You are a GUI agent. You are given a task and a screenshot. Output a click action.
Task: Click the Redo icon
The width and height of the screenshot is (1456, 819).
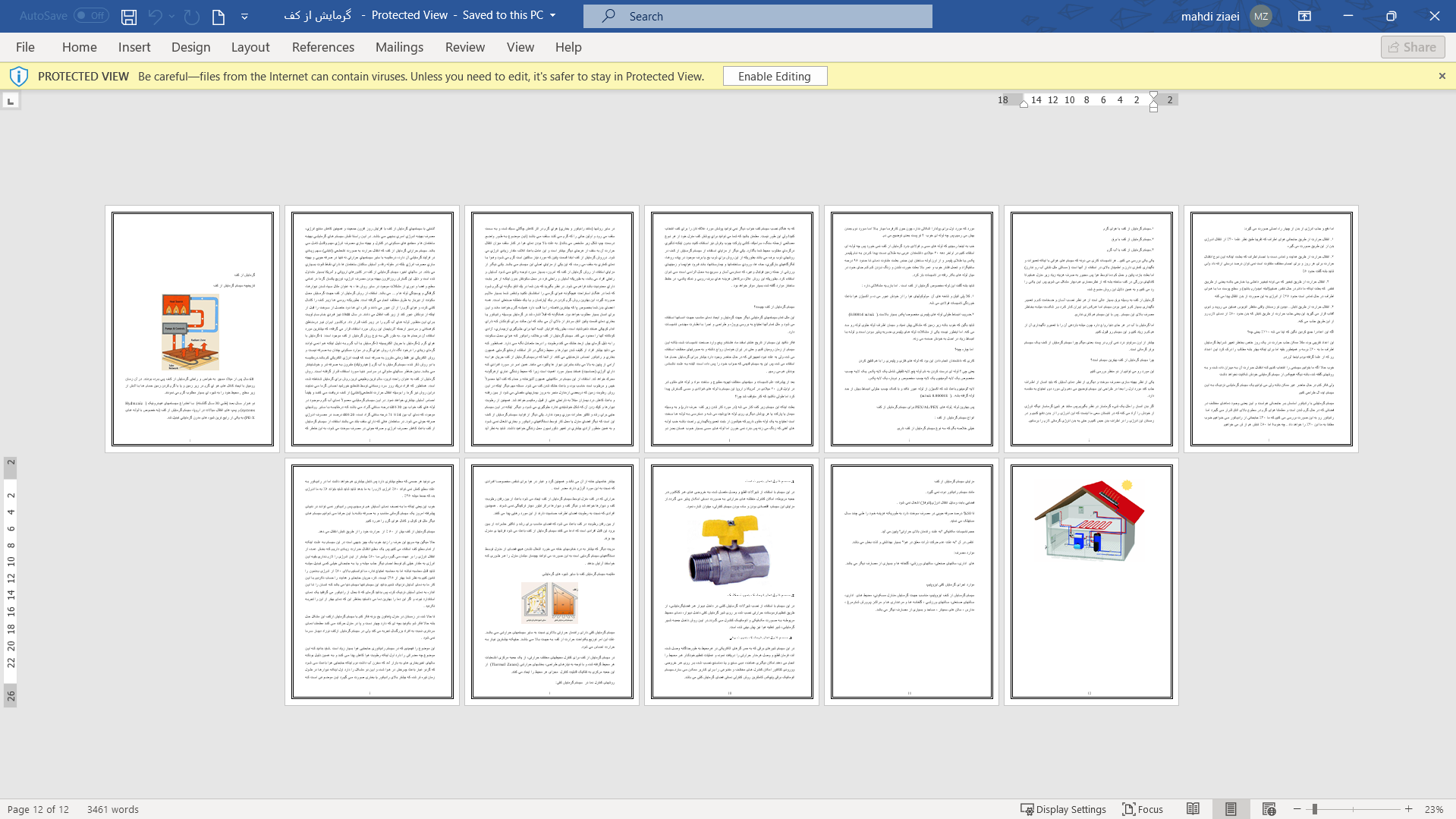[x=192, y=16]
